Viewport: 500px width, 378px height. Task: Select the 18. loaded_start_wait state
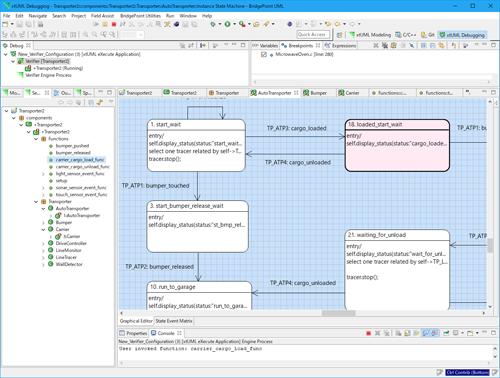(397, 145)
